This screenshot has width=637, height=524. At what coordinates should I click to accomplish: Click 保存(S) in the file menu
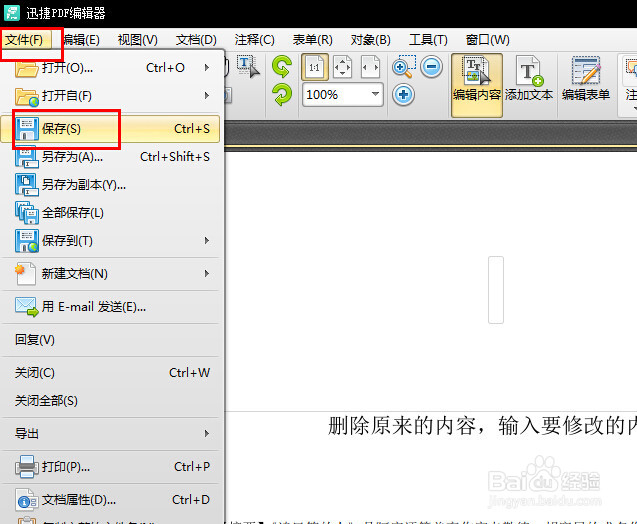click(x=110, y=129)
